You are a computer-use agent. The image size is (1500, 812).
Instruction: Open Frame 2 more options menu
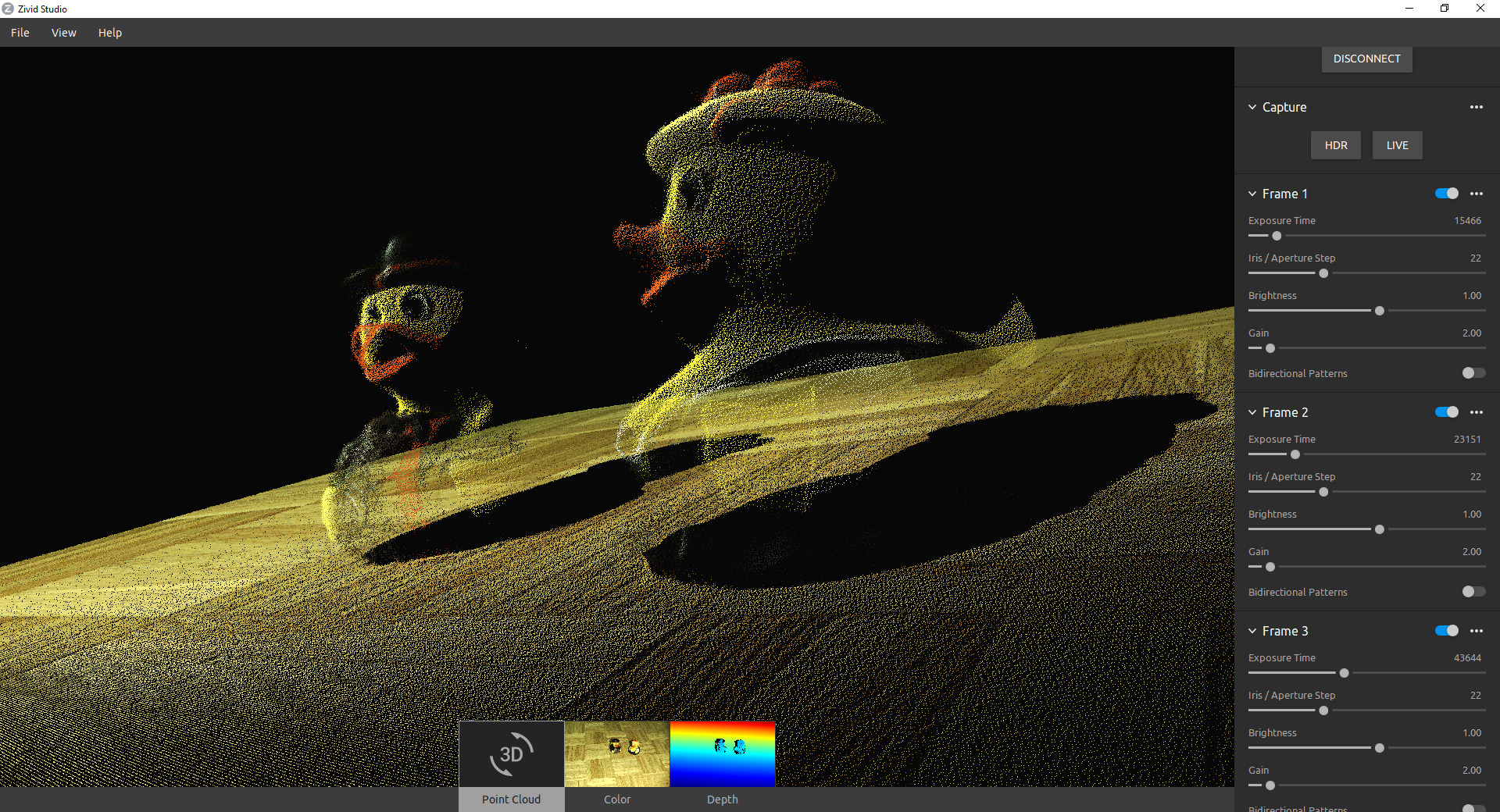1476,412
